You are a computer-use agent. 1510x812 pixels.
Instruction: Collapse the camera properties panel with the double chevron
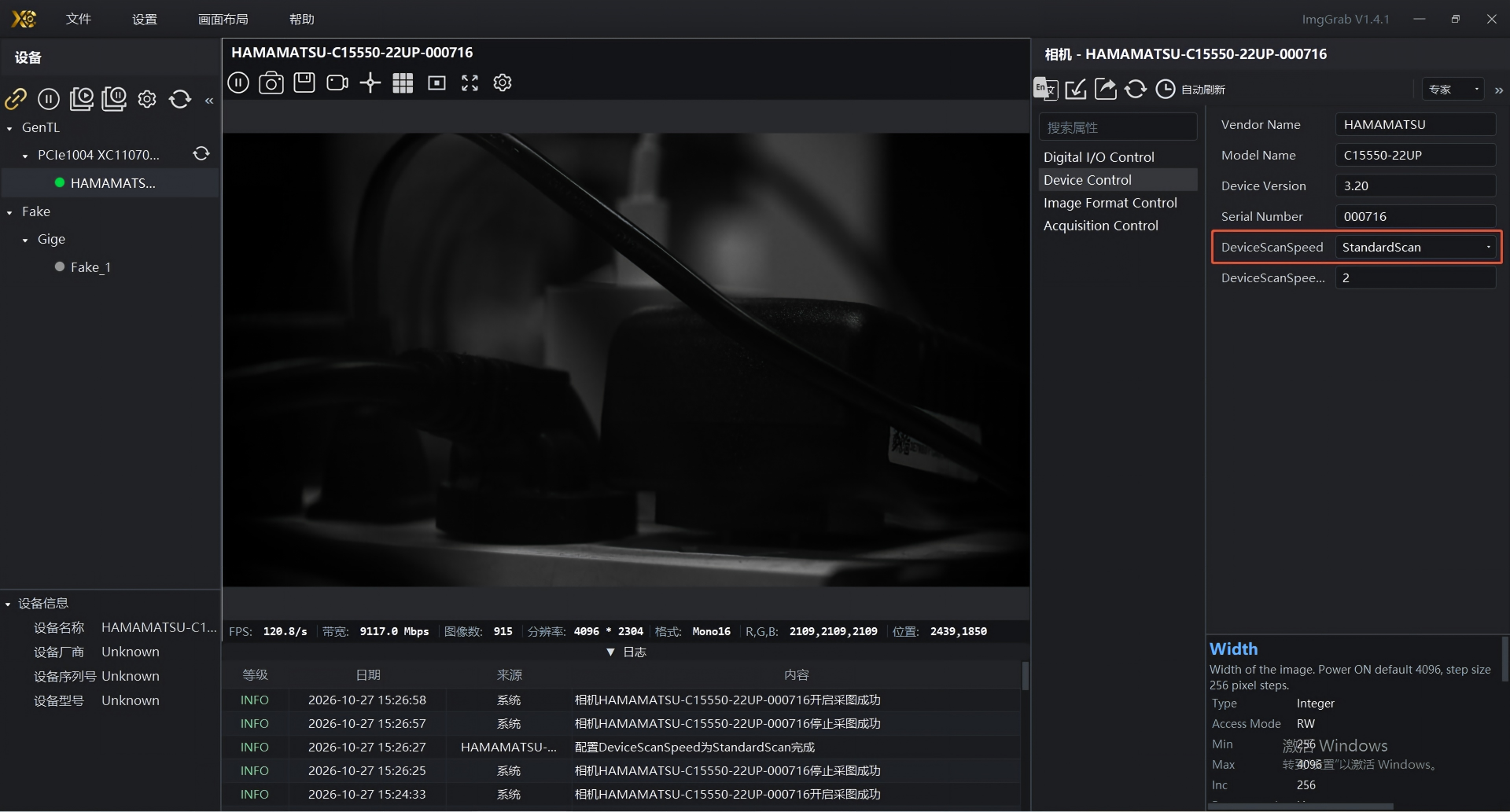tap(1499, 90)
